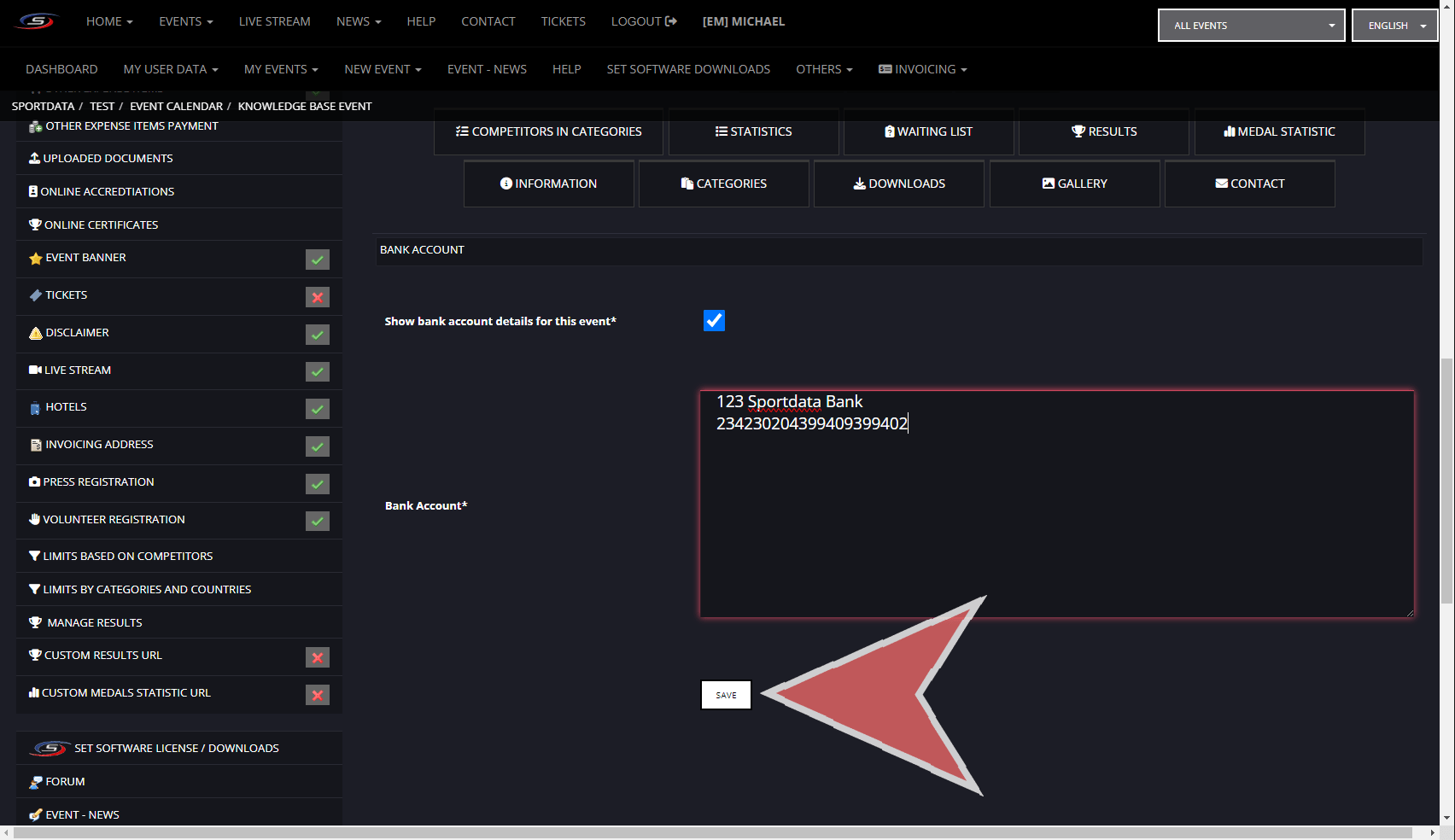Expand the Invoicing menu dropdown
The image size is (1455, 840).
[x=922, y=69]
